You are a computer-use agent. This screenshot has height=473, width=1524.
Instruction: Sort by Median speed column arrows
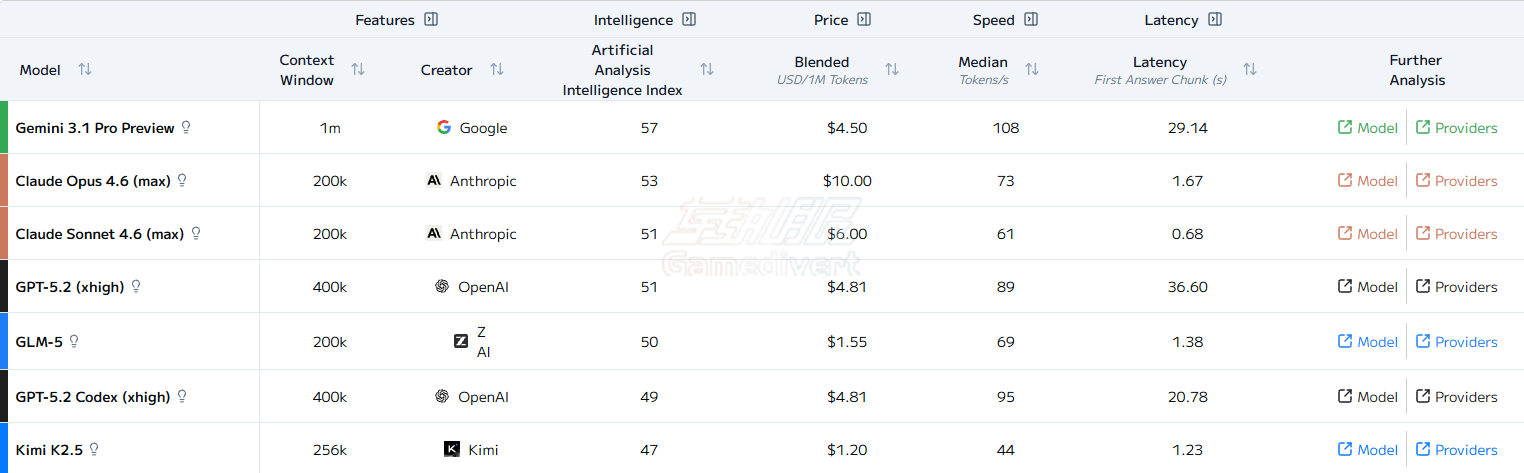pyautogui.click(x=1032, y=70)
